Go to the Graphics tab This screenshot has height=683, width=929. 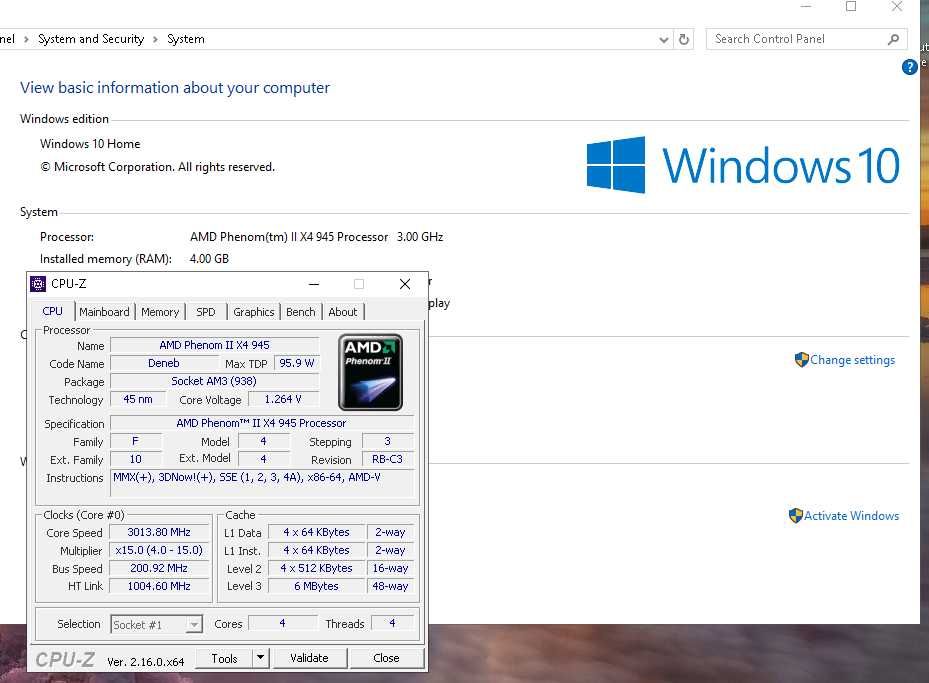point(254,312)
